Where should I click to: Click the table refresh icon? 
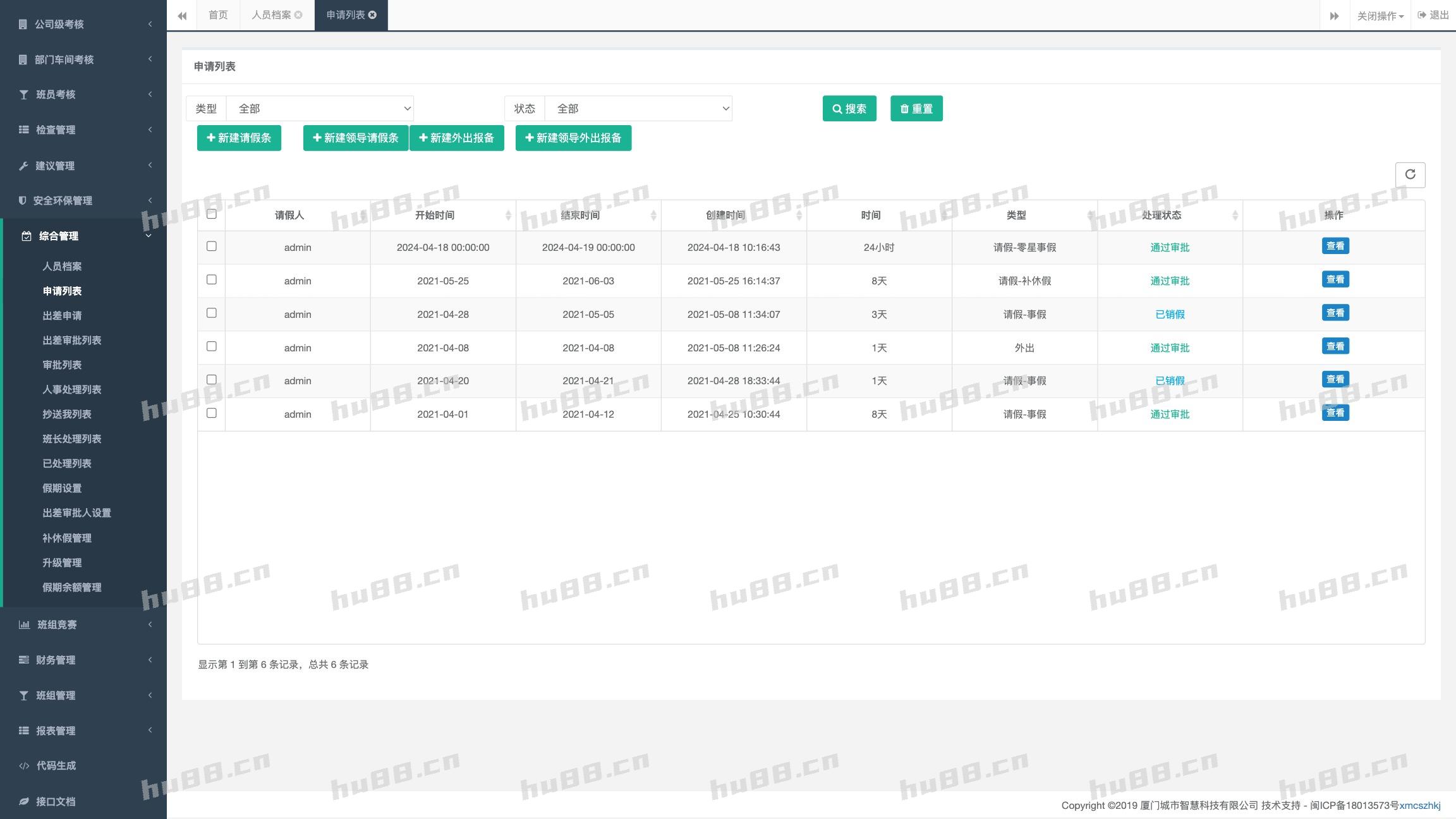pyautogui.click(x=1410, y=174)
